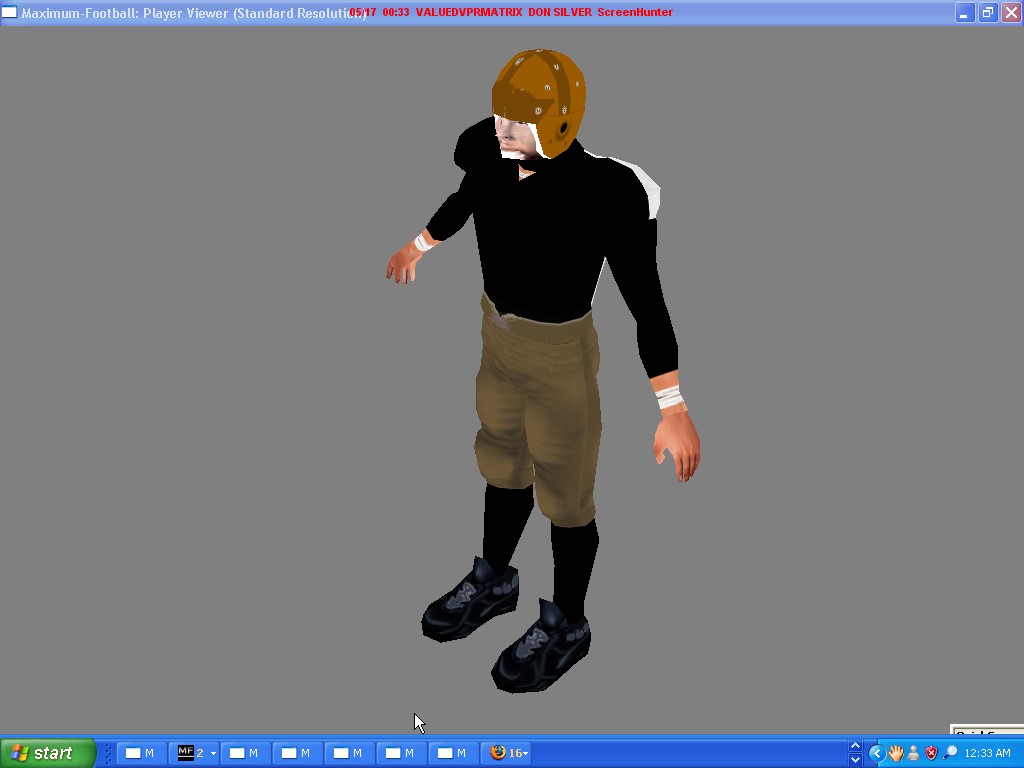This screenshot has width=1024, height=768.
Task: Open the Player Viewer window system-menu icon
Action: coord(9,12)
